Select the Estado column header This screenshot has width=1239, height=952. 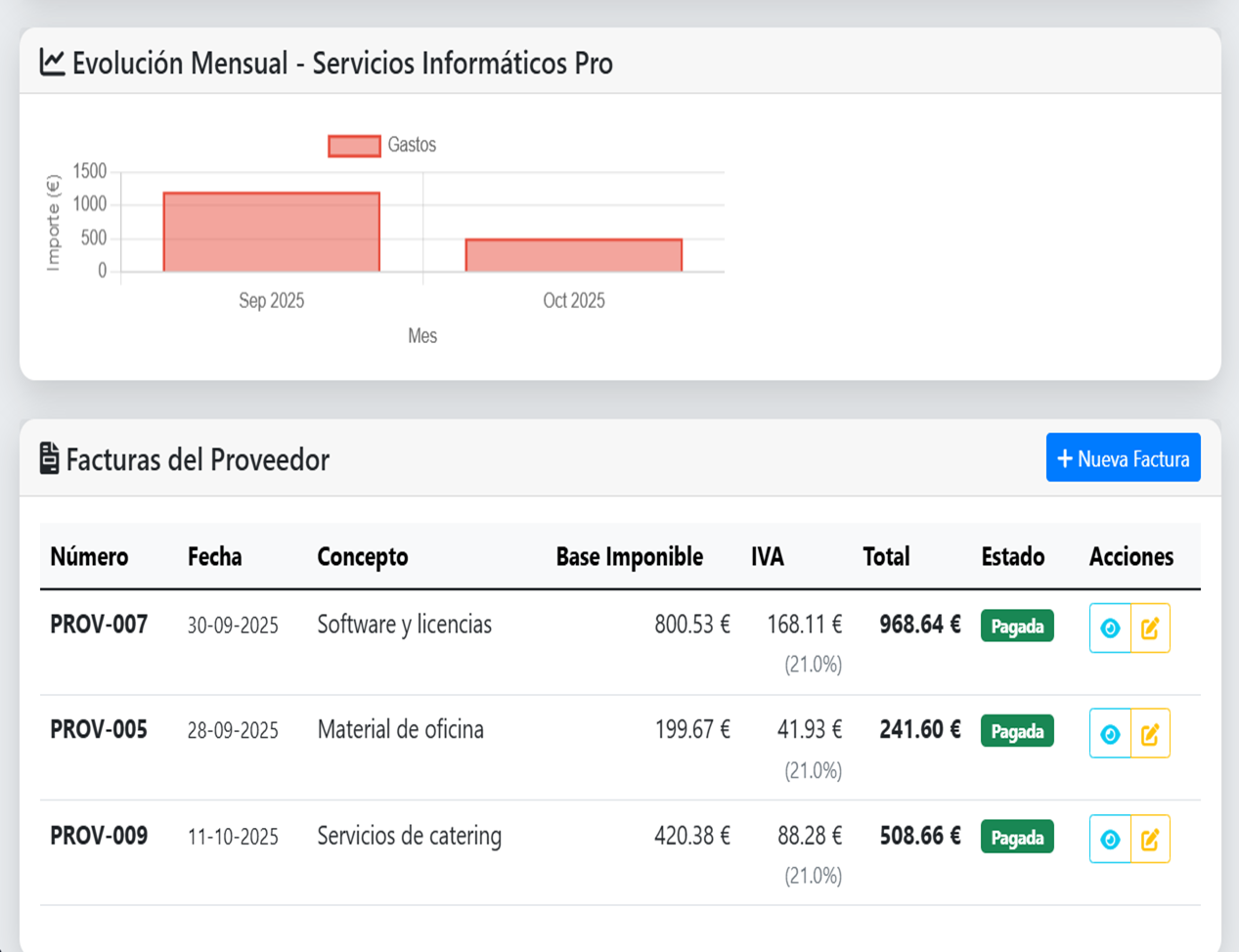[1012, 557]
